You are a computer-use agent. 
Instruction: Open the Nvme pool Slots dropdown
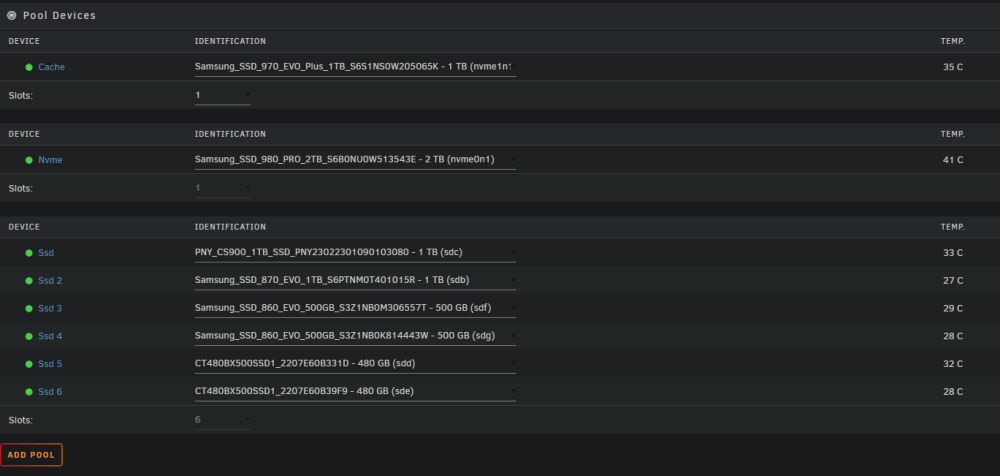tap(223, 189)
